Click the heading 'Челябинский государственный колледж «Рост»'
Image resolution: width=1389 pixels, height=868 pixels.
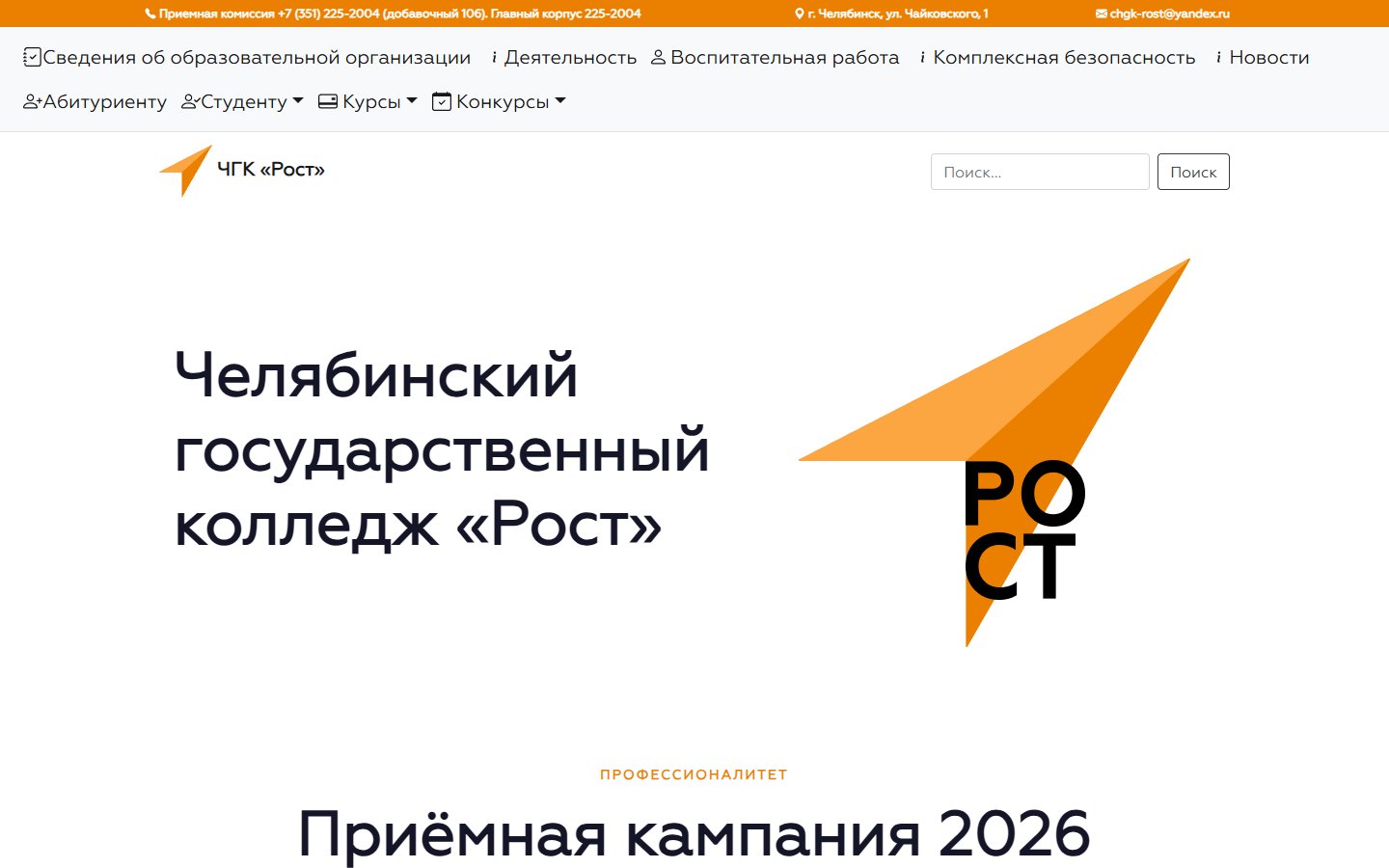(442, 450)
